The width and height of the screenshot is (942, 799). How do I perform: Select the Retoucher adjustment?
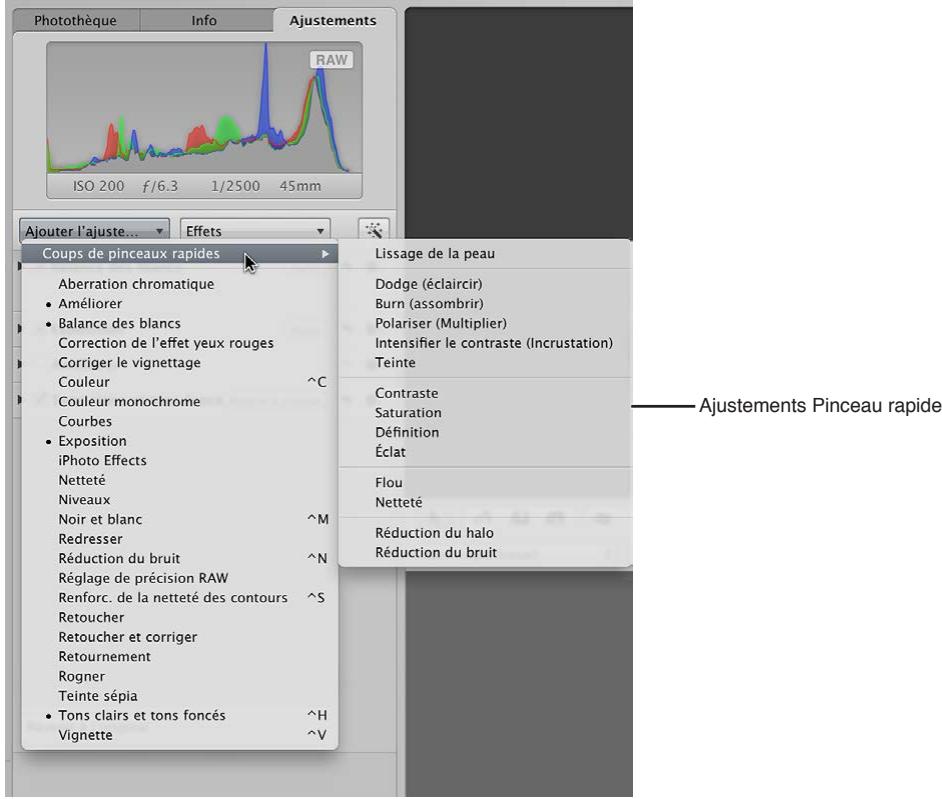180,617
